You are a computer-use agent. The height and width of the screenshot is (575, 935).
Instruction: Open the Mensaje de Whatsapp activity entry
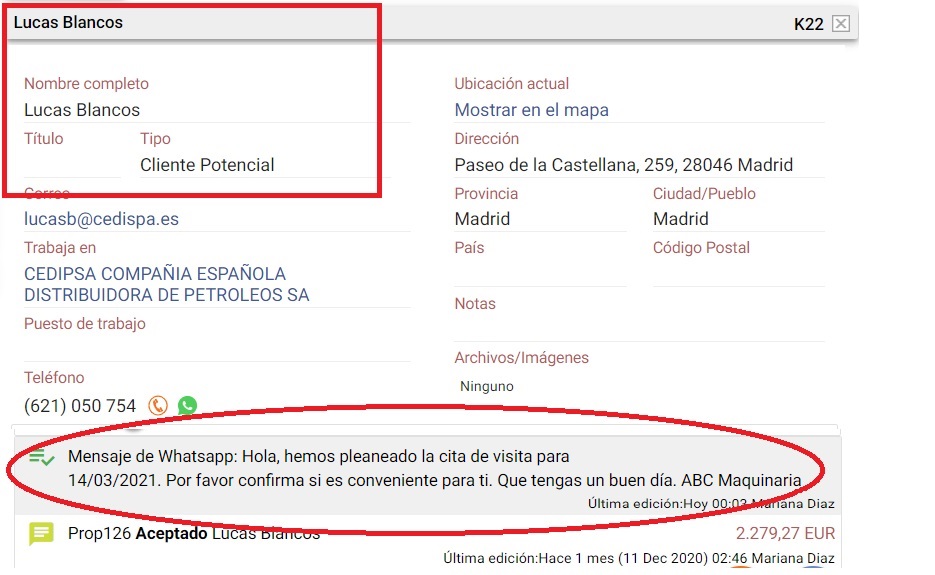[x=434, y=468]
